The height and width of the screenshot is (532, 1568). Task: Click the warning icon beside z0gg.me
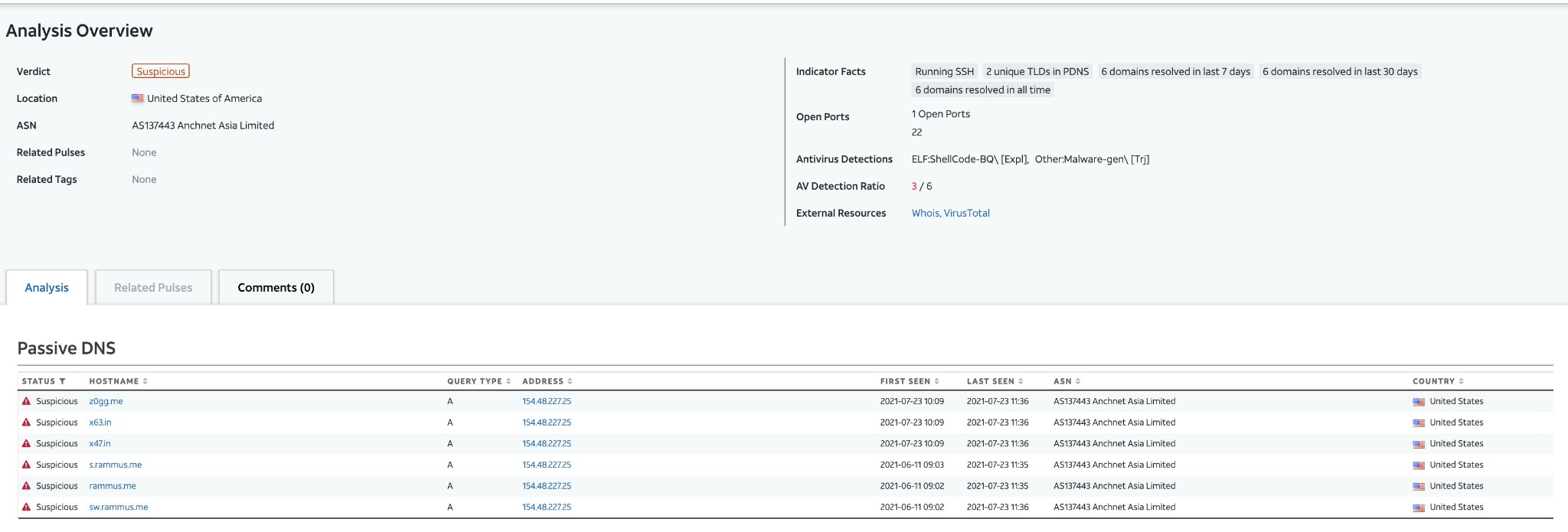click(x=26, y=401)
